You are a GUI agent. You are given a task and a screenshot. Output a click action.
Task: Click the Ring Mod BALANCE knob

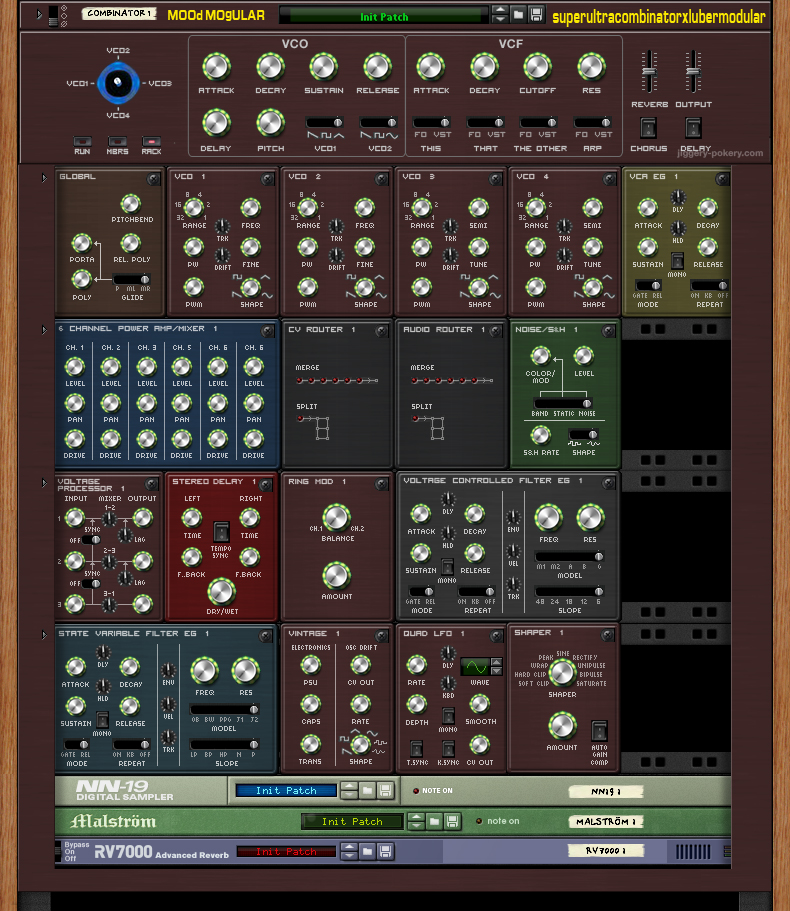[336, 518]
